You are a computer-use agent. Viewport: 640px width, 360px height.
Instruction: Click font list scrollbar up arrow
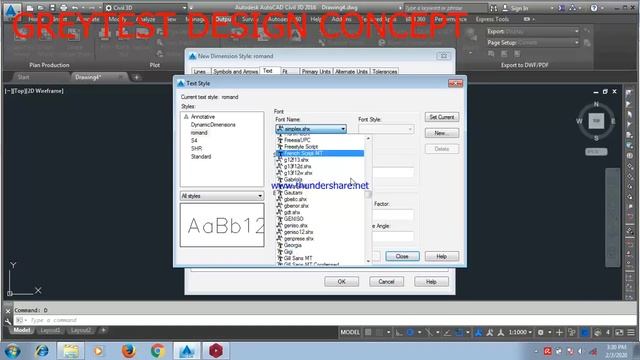point(368,139)
